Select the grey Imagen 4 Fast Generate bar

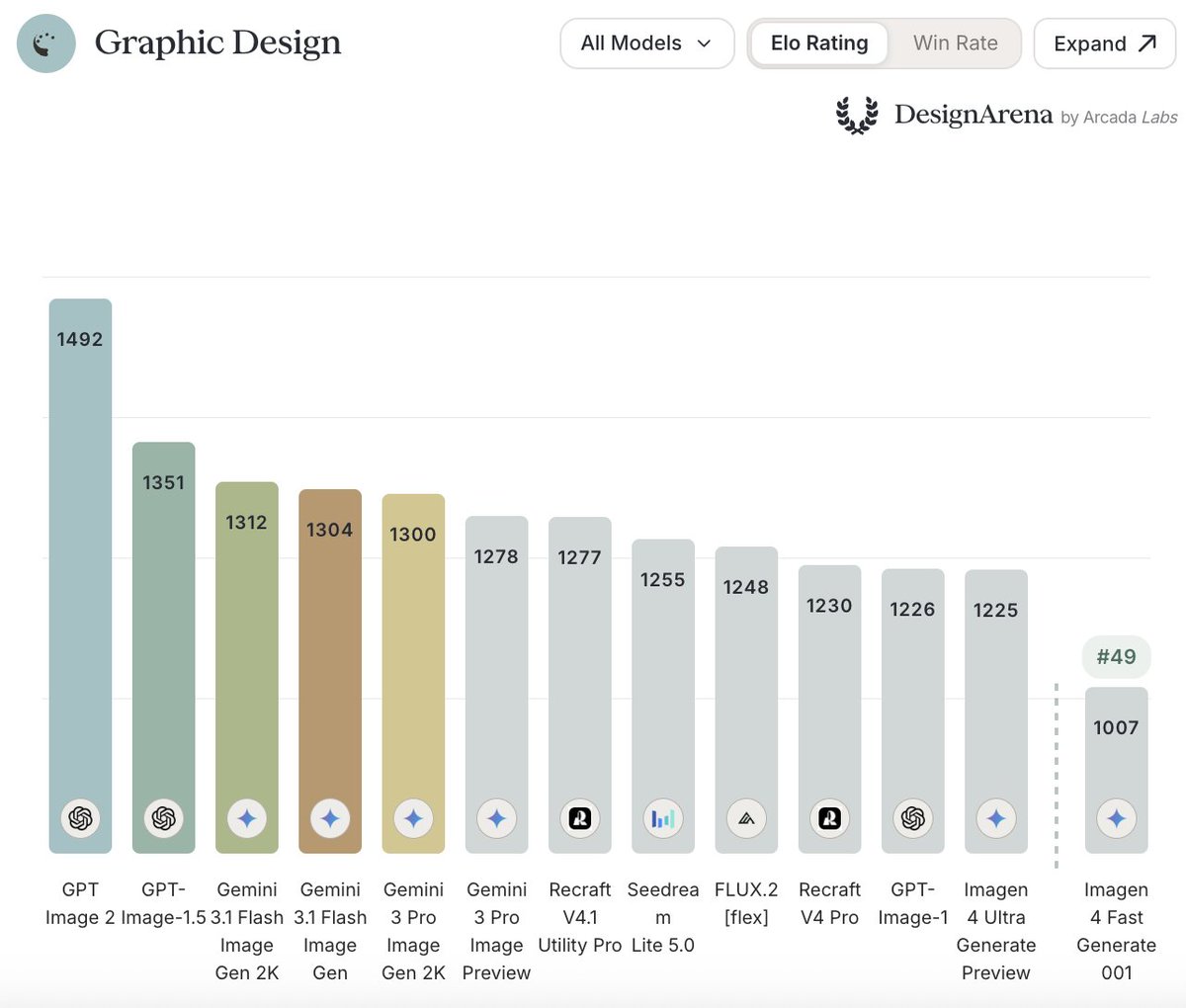pyautogui.click(x=1117, y=770)
